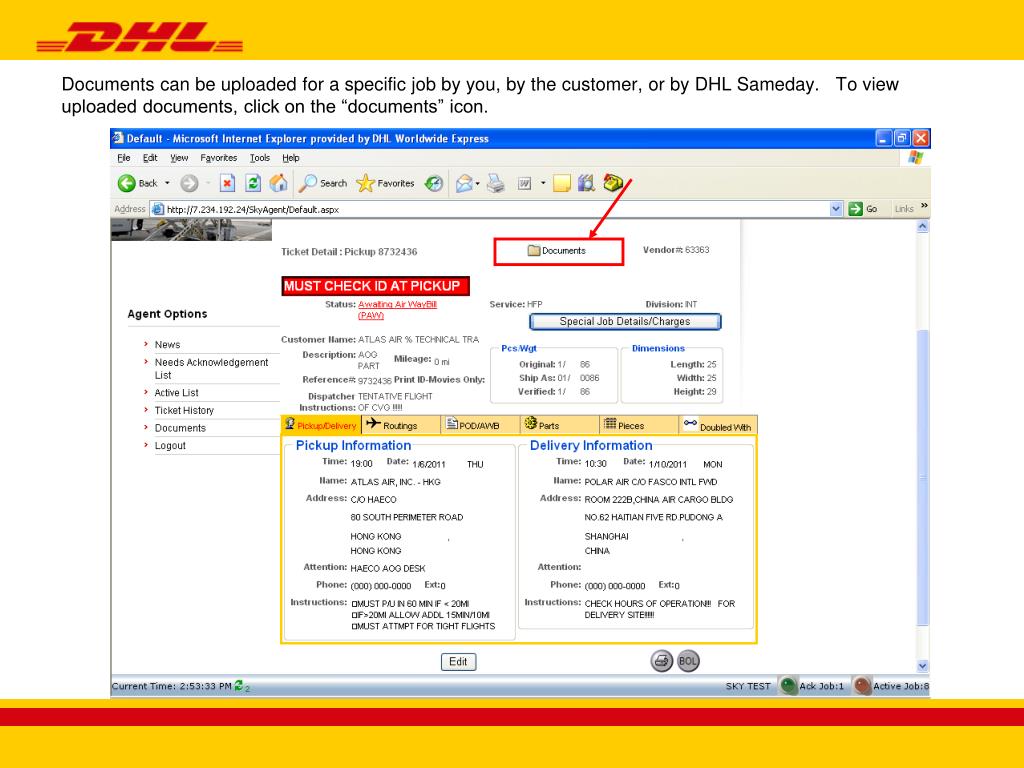Expand the Links toolbar chevron
The width and height of the screenshot is (1024, 768).
(x=924, y=206)
